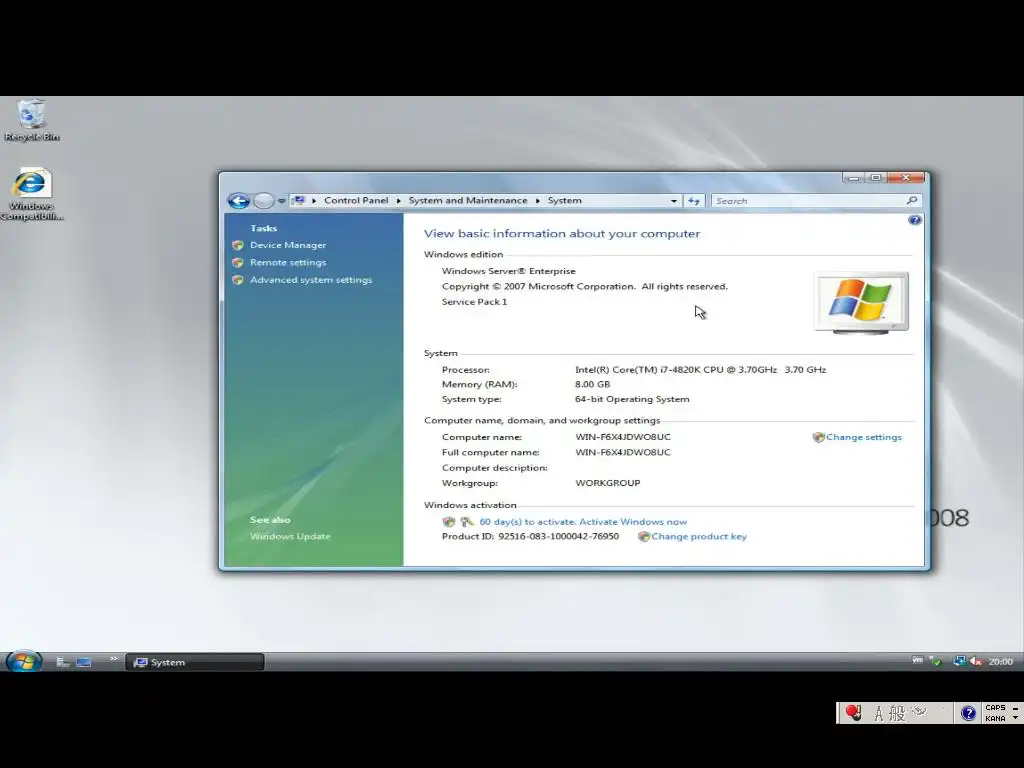Refresh the System page

(x=694, y=201)
